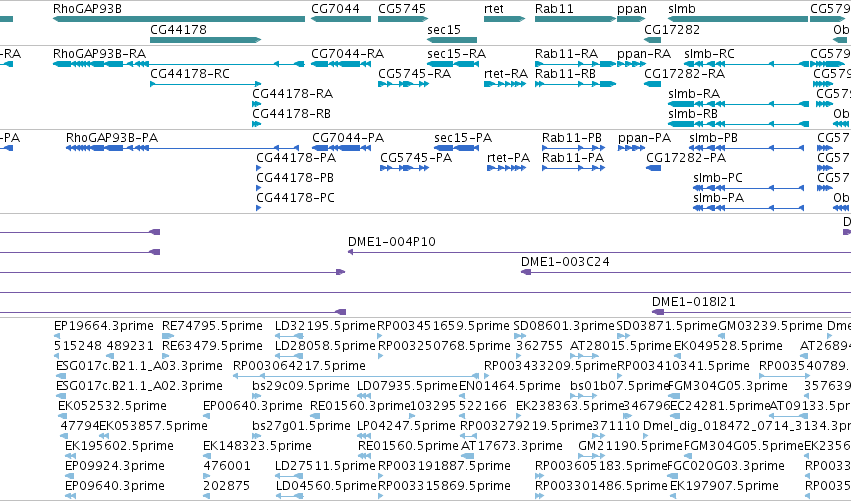
Task: Select transcript ppan-RA
Action: click(644, 54)
